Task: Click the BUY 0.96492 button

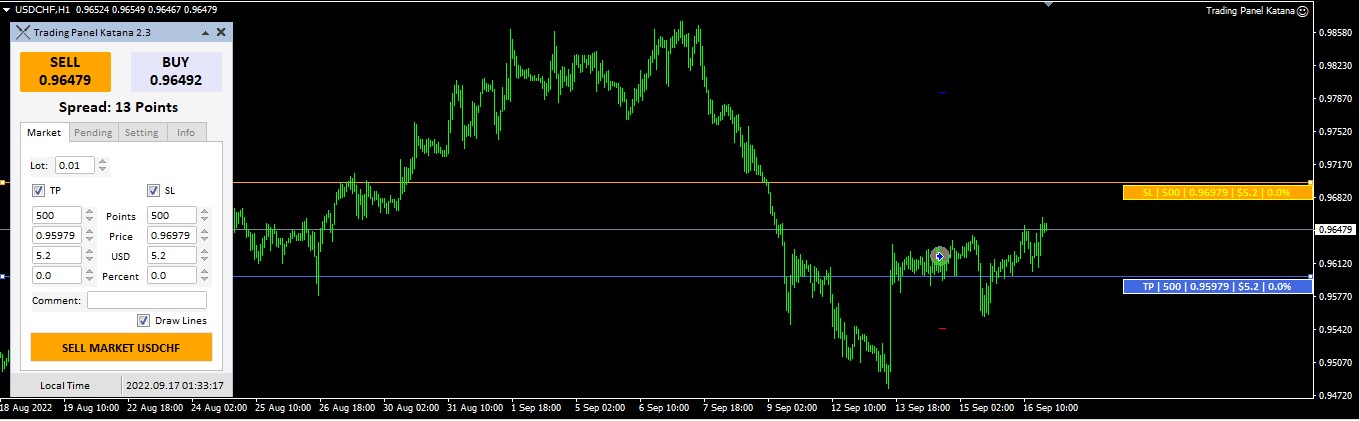Action: 176,72
